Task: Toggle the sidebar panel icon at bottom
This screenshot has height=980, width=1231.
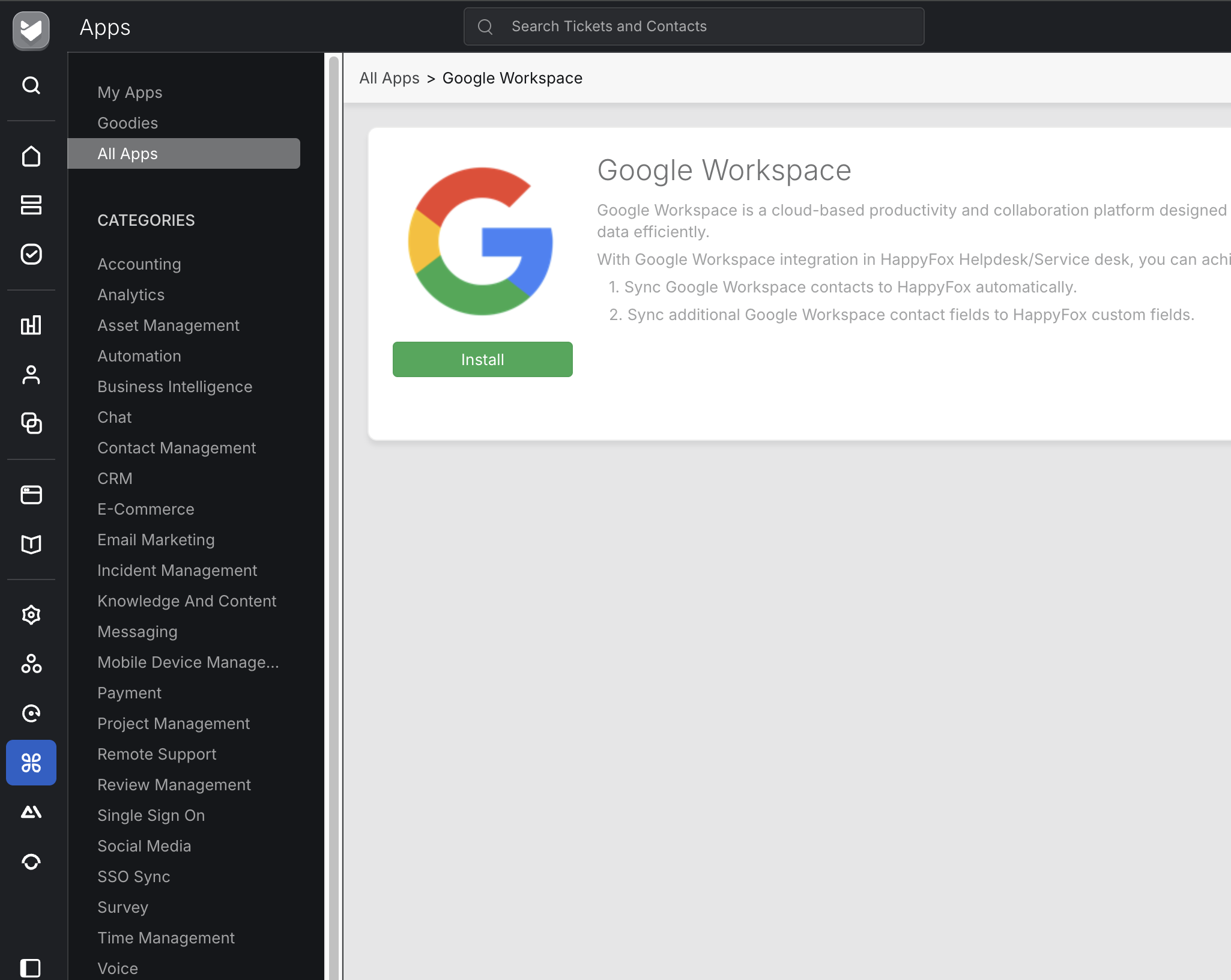Action: click(31, 968)
